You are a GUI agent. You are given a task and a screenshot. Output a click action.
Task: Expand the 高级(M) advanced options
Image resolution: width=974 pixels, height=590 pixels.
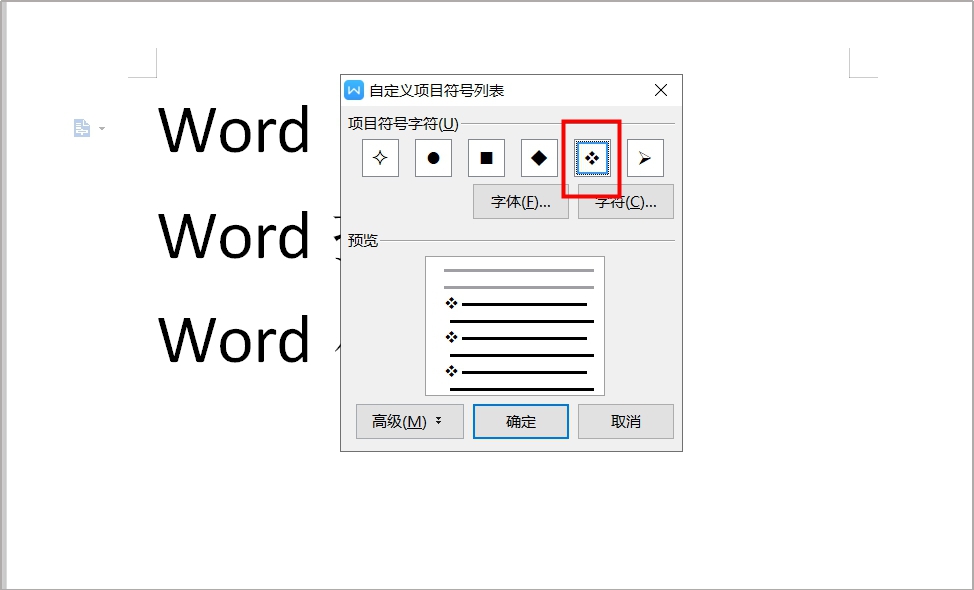point(409,422)
